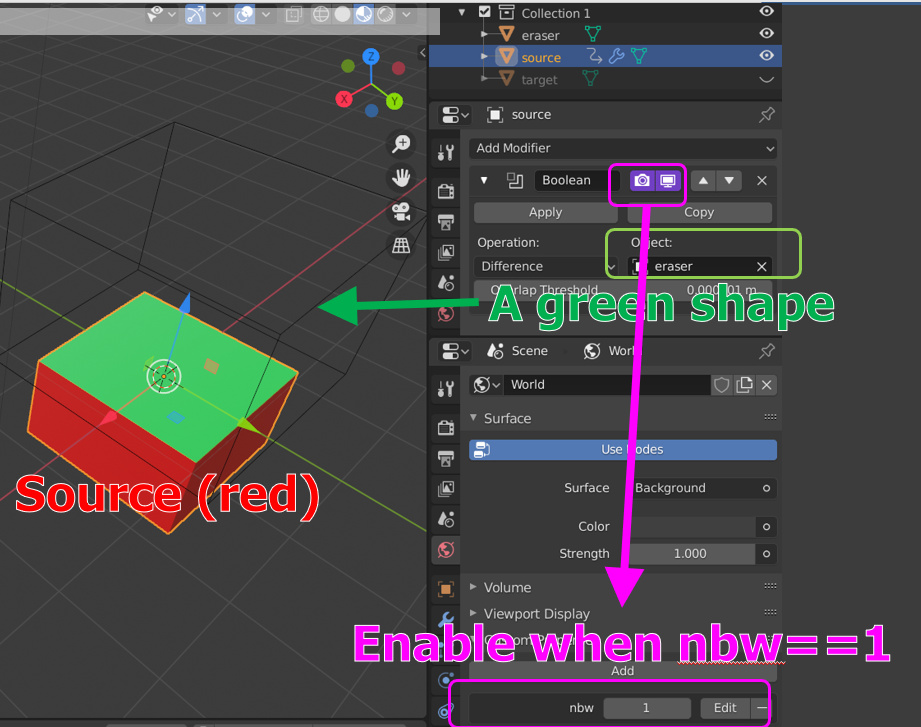Toggle Boolean modifier render visibility
The height and width of the screenshot is (727, 921).
tap(642, 181)
